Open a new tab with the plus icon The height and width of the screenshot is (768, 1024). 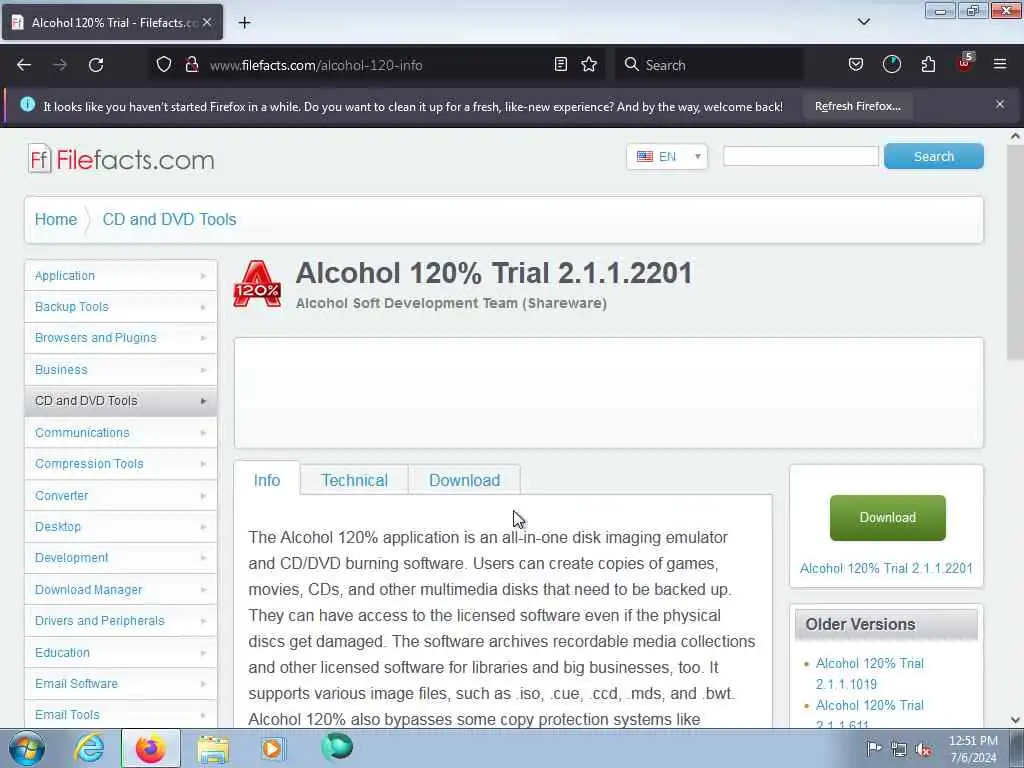[244, 23]
